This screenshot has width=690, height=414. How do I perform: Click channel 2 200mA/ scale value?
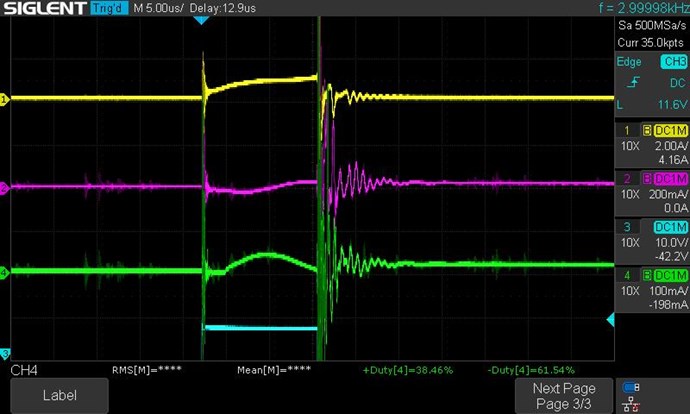pyautogui.click(x=668, y=194)
